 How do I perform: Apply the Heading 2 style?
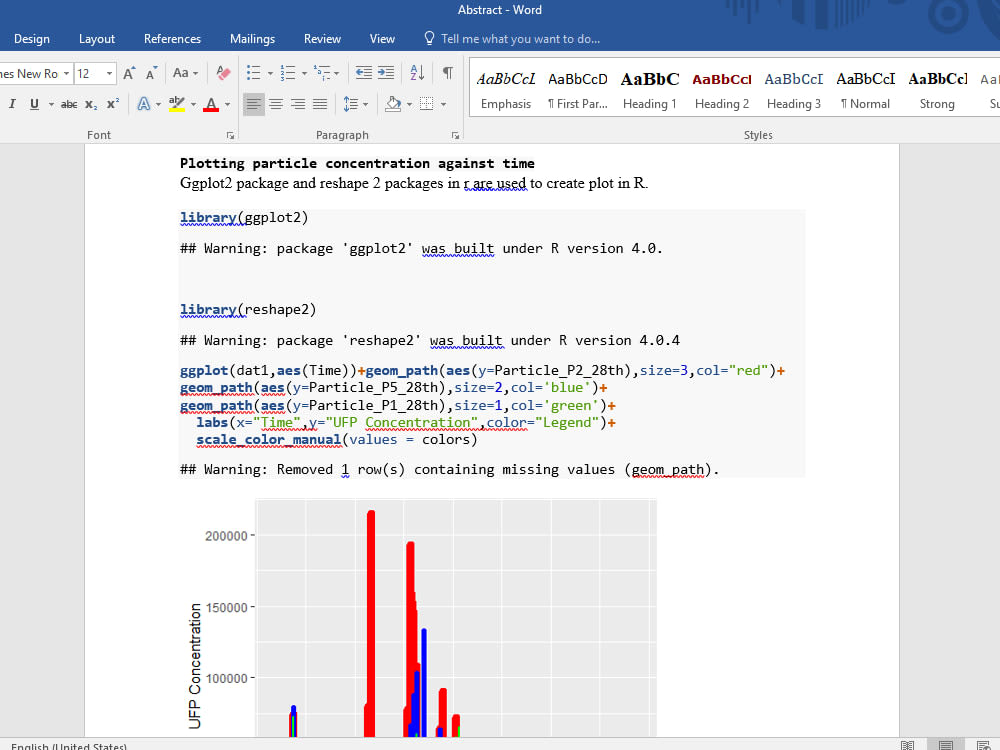[722, 90]
